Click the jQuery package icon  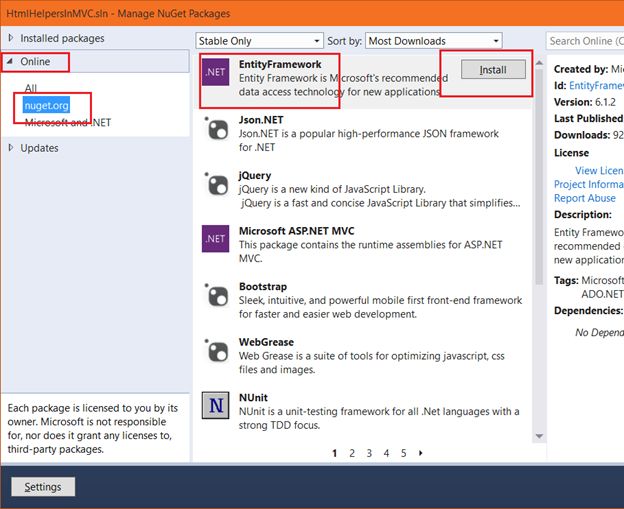[x=216, y=184]
